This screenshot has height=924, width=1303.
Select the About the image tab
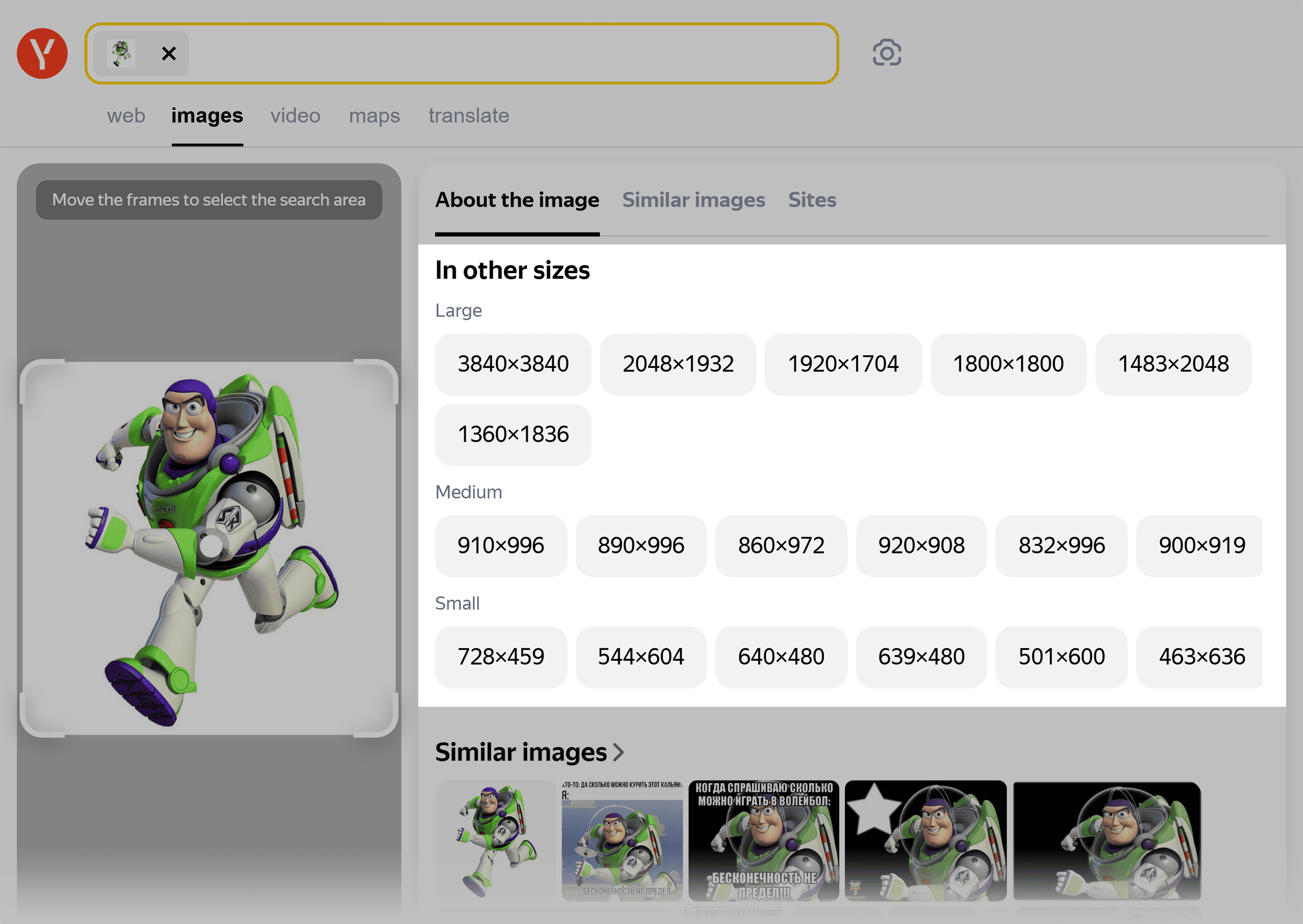coord(517,200)
